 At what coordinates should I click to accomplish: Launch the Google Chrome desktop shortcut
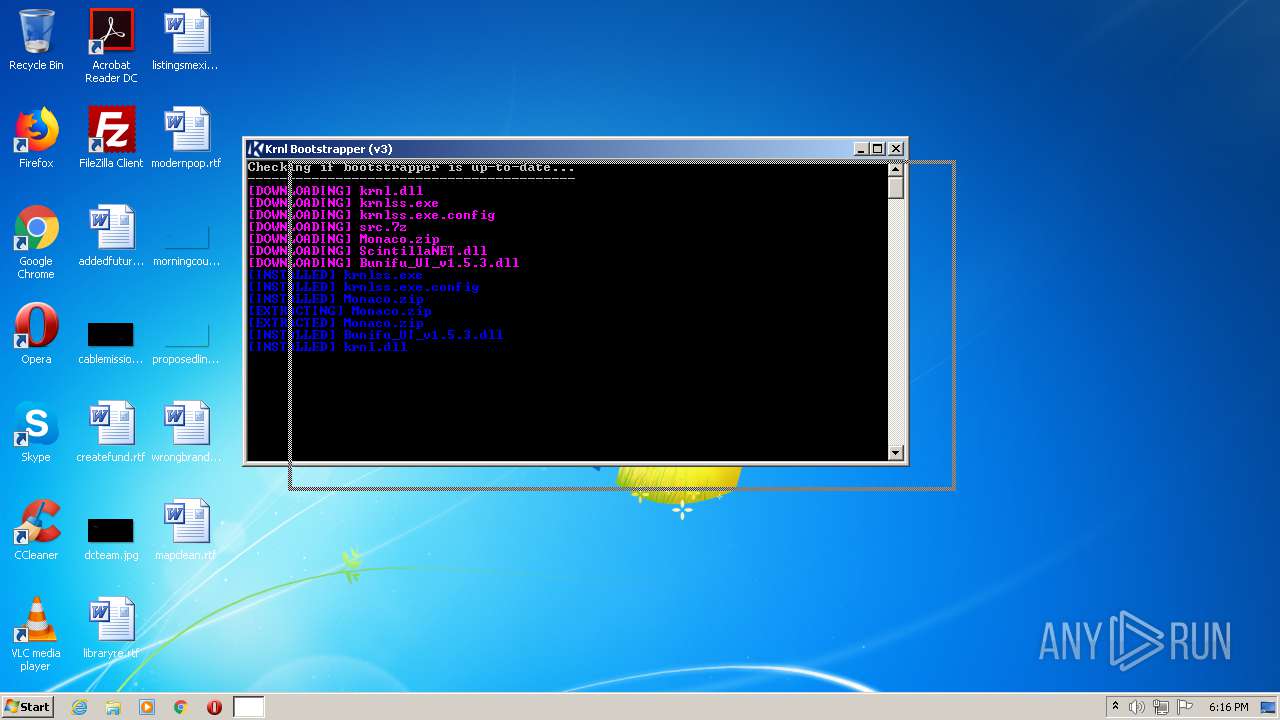click(36, 242)
